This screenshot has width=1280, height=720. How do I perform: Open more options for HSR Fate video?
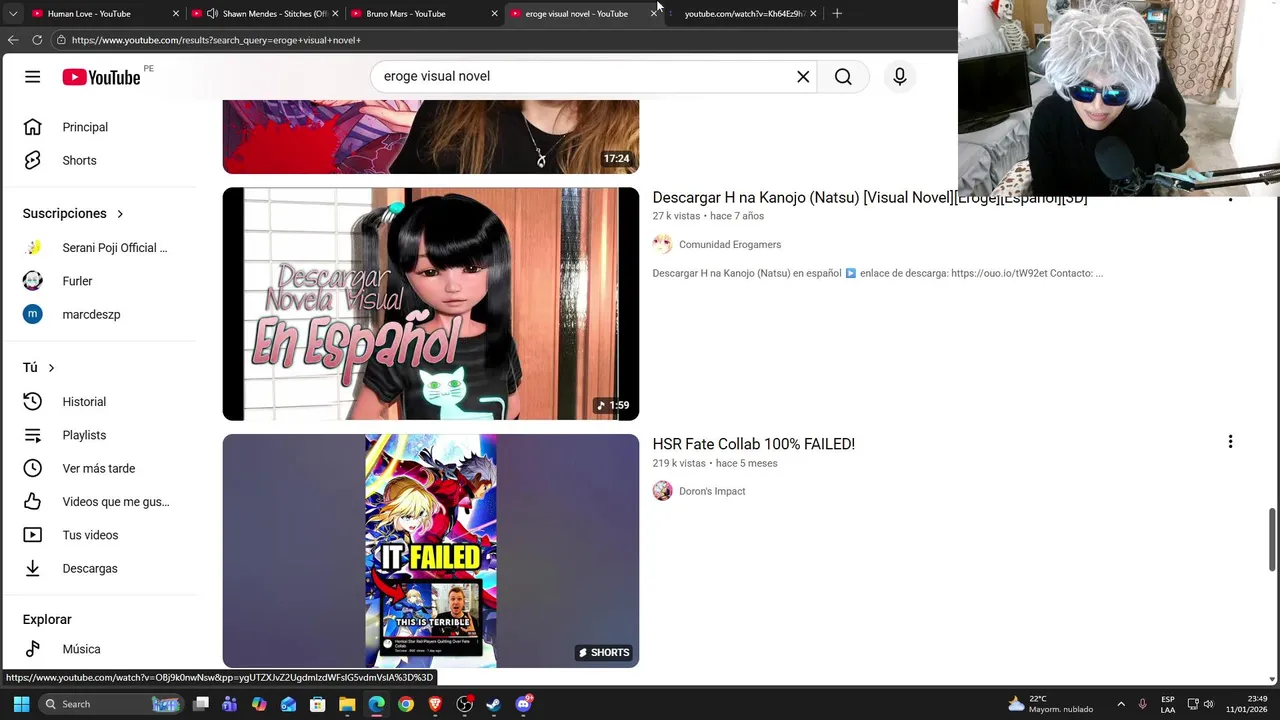[x=1230, y=442]
